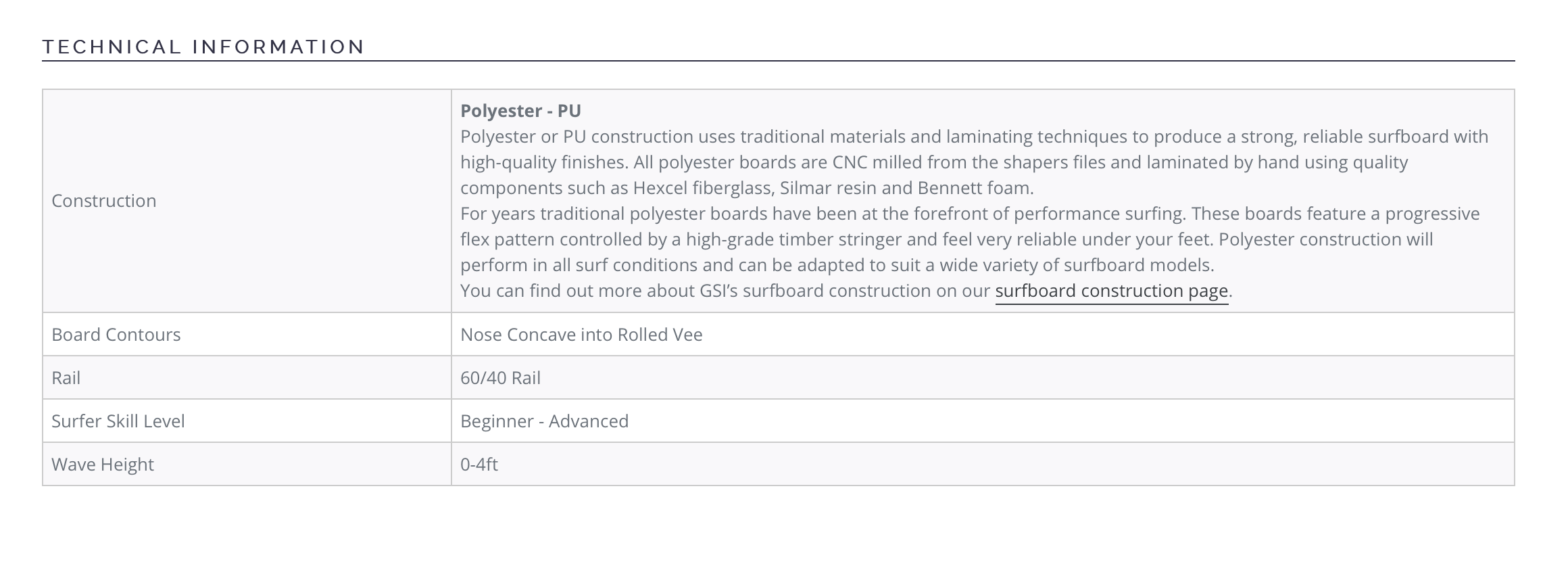Click the line starting 'For years traditional polyester'
This screenshot has height=568, width=1568.
tap(970, 214)
